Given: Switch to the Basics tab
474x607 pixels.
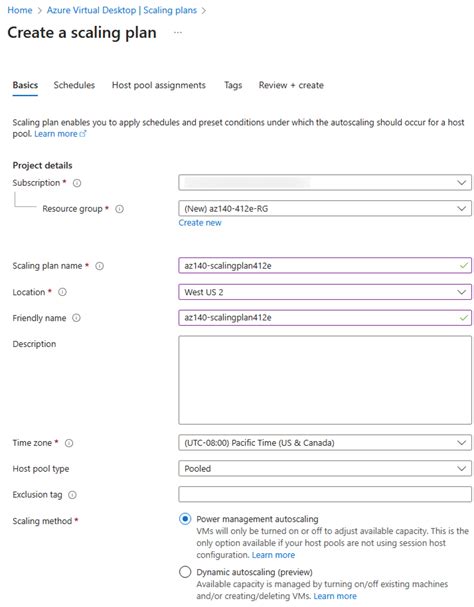Looking at the screenshot, I should 25,85.
